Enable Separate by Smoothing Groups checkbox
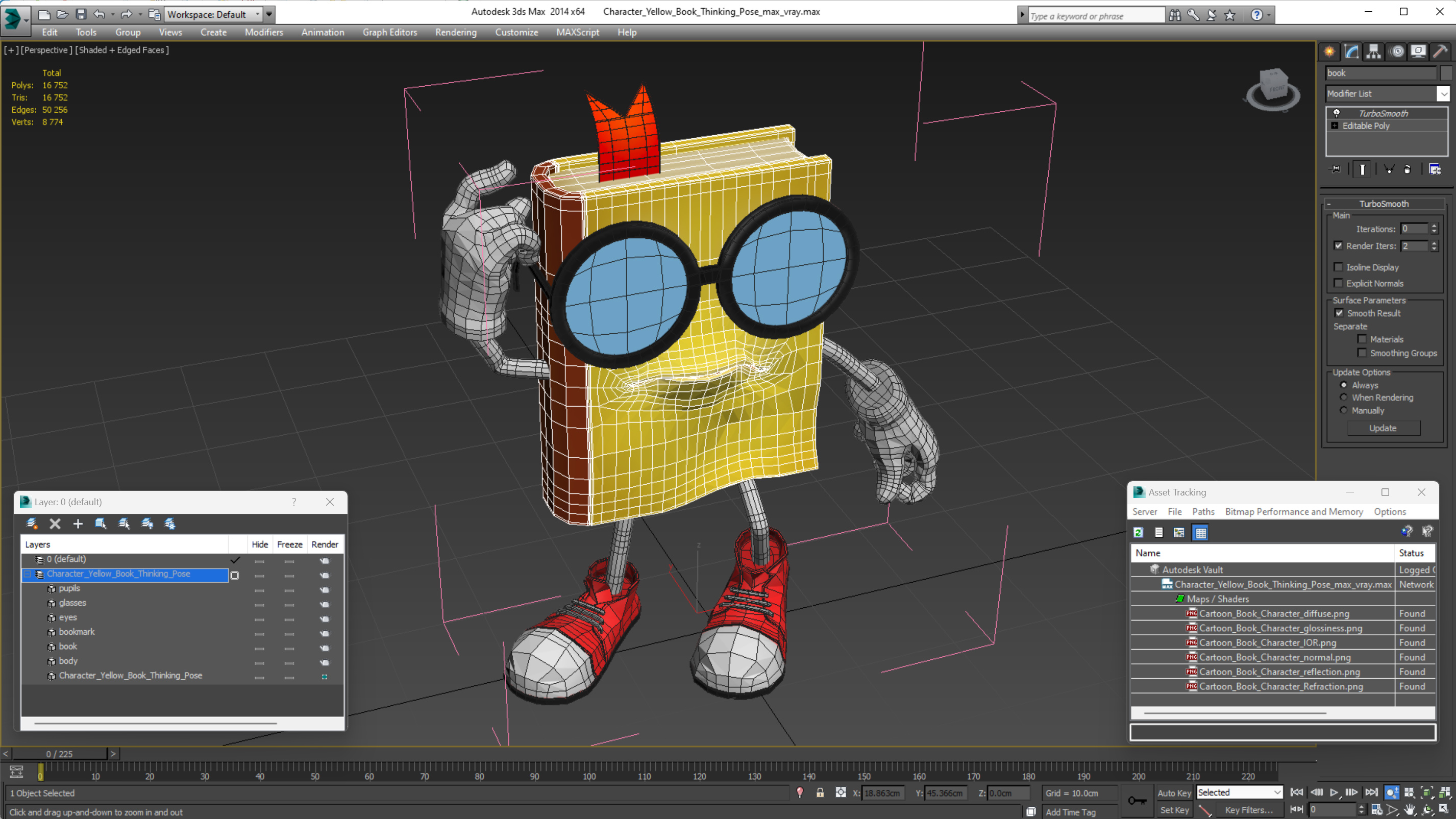This screenshot has width=1456, height=819. tap(1362, 353)
